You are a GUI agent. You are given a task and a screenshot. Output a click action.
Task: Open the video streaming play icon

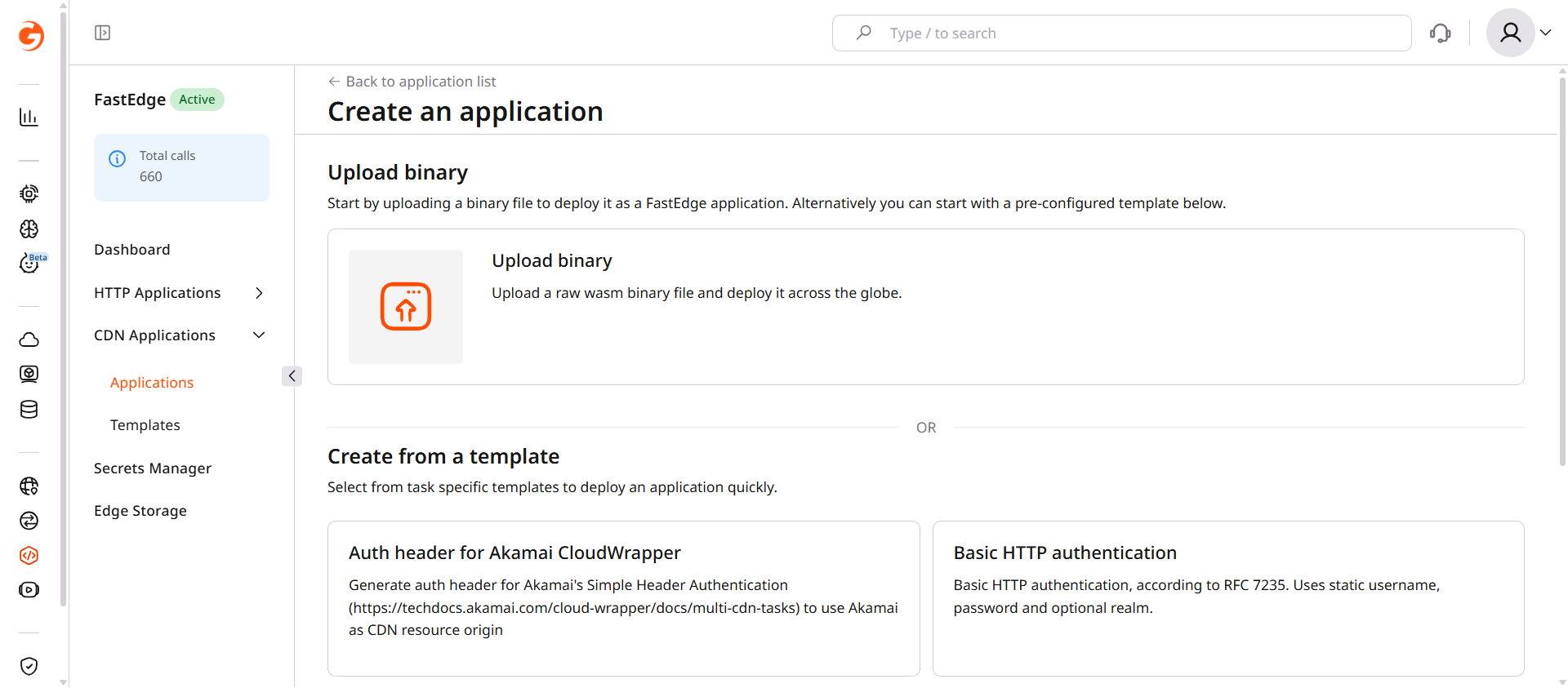click(29, 589)
